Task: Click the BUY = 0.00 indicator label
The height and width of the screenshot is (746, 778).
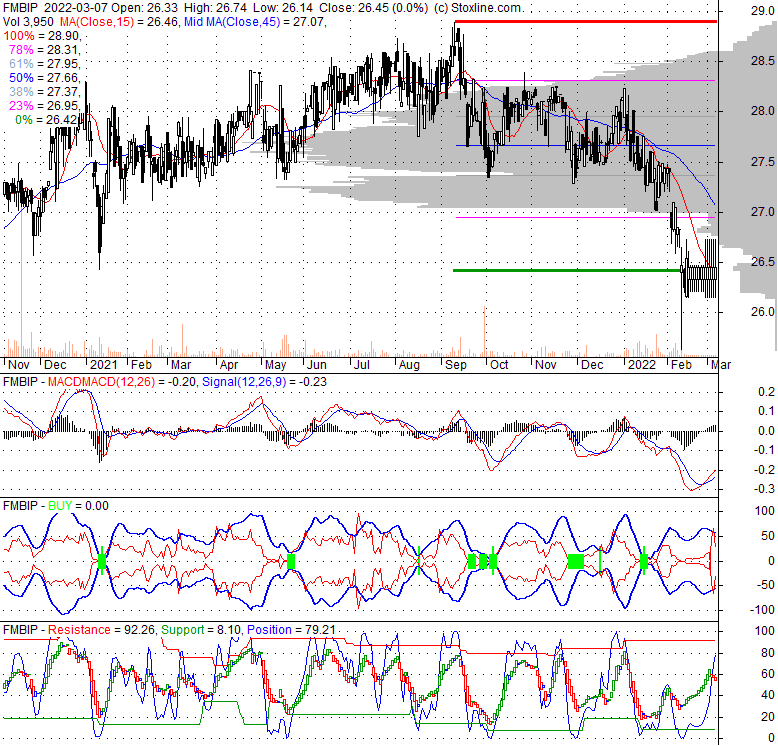Action: tap(78, 505)
